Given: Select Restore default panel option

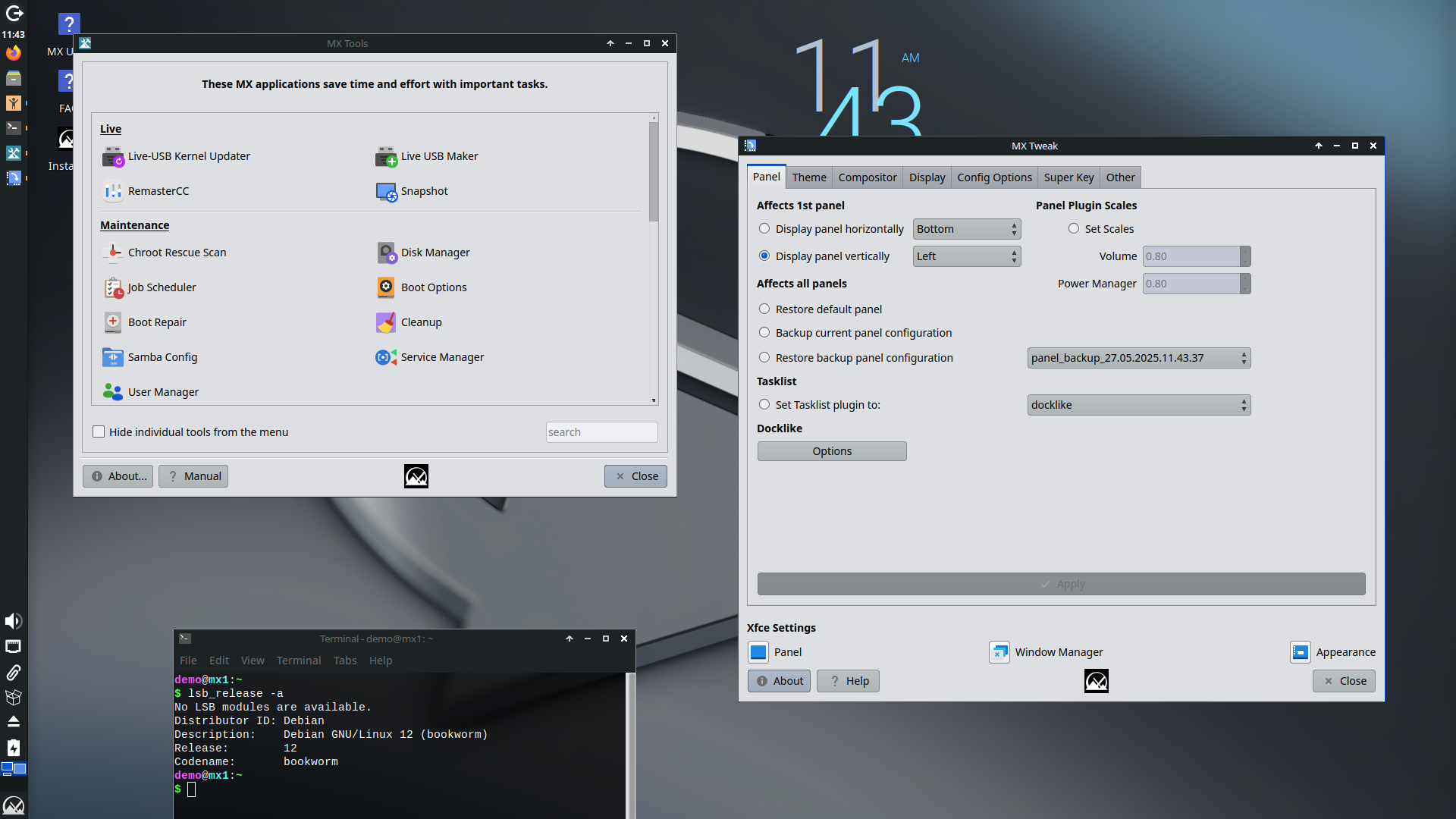Looking at the screenshot, I should pyautogui.click(x=764, y=309).
